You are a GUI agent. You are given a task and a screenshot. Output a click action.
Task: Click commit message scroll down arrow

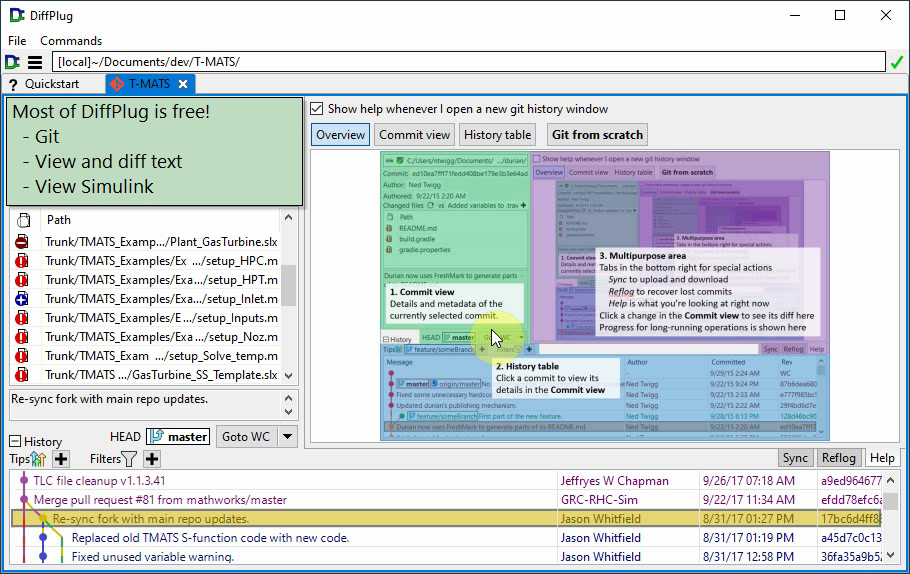click(x=288, y=412)
